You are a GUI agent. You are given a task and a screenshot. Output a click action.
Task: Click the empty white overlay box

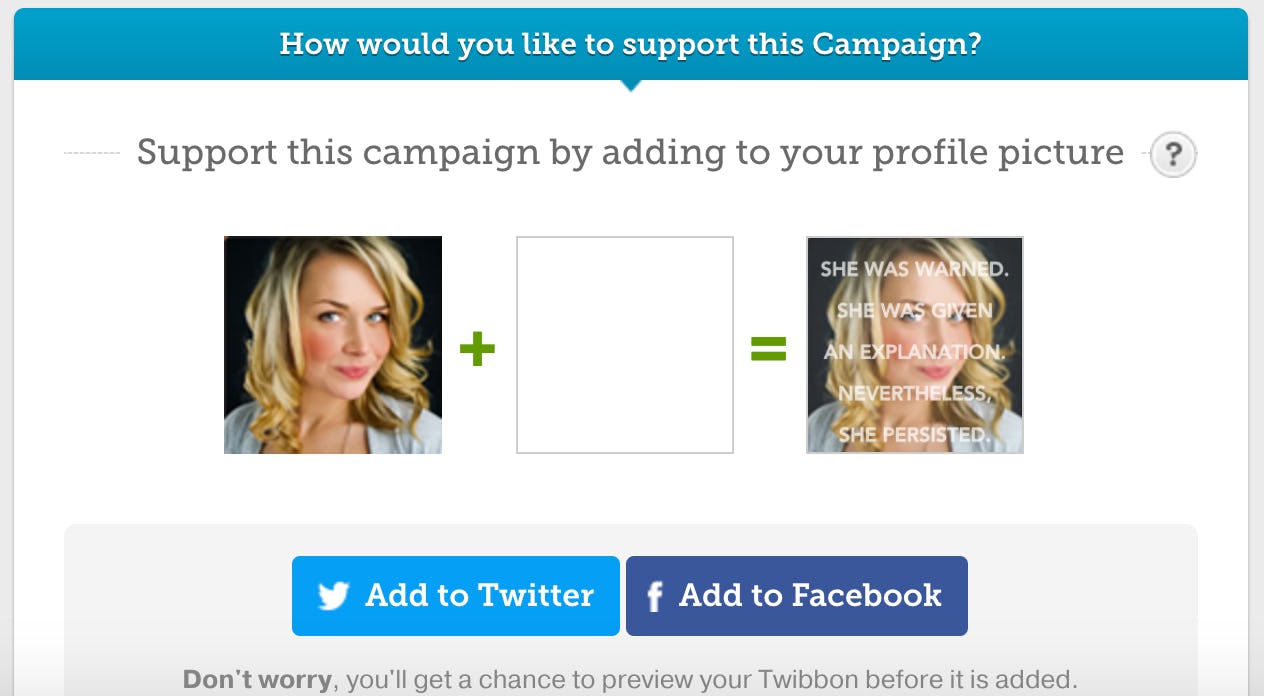coord(625,345)
